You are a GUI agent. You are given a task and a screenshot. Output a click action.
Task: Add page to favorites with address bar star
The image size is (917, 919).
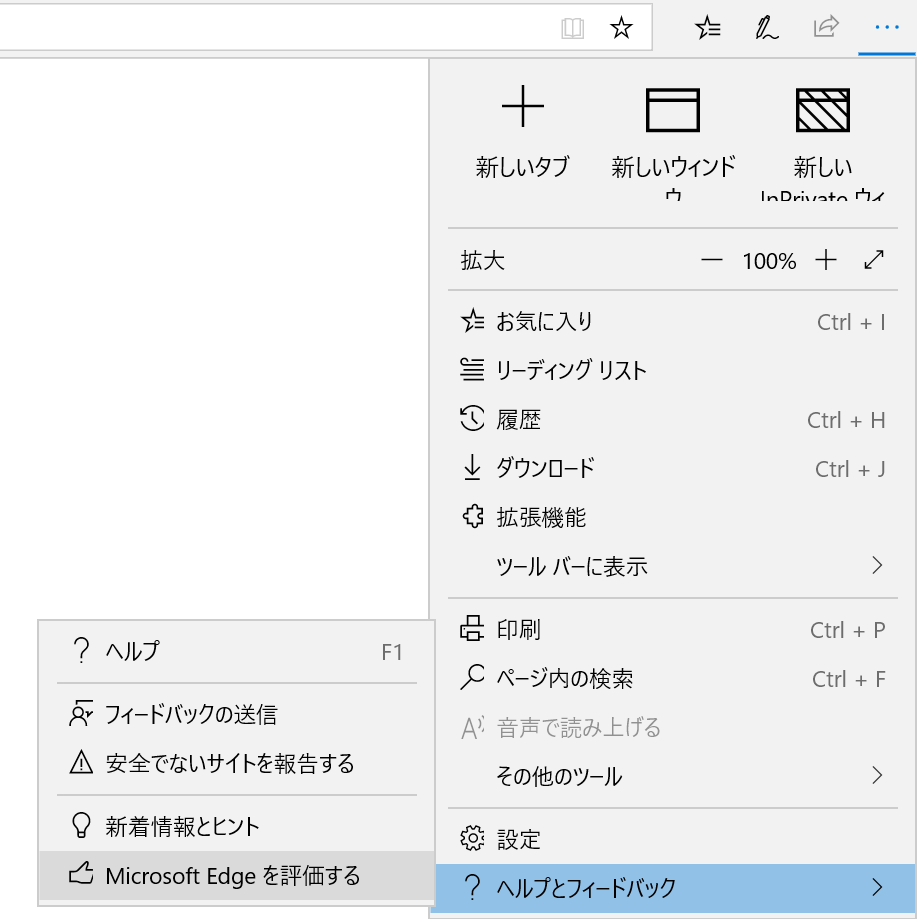621,28
